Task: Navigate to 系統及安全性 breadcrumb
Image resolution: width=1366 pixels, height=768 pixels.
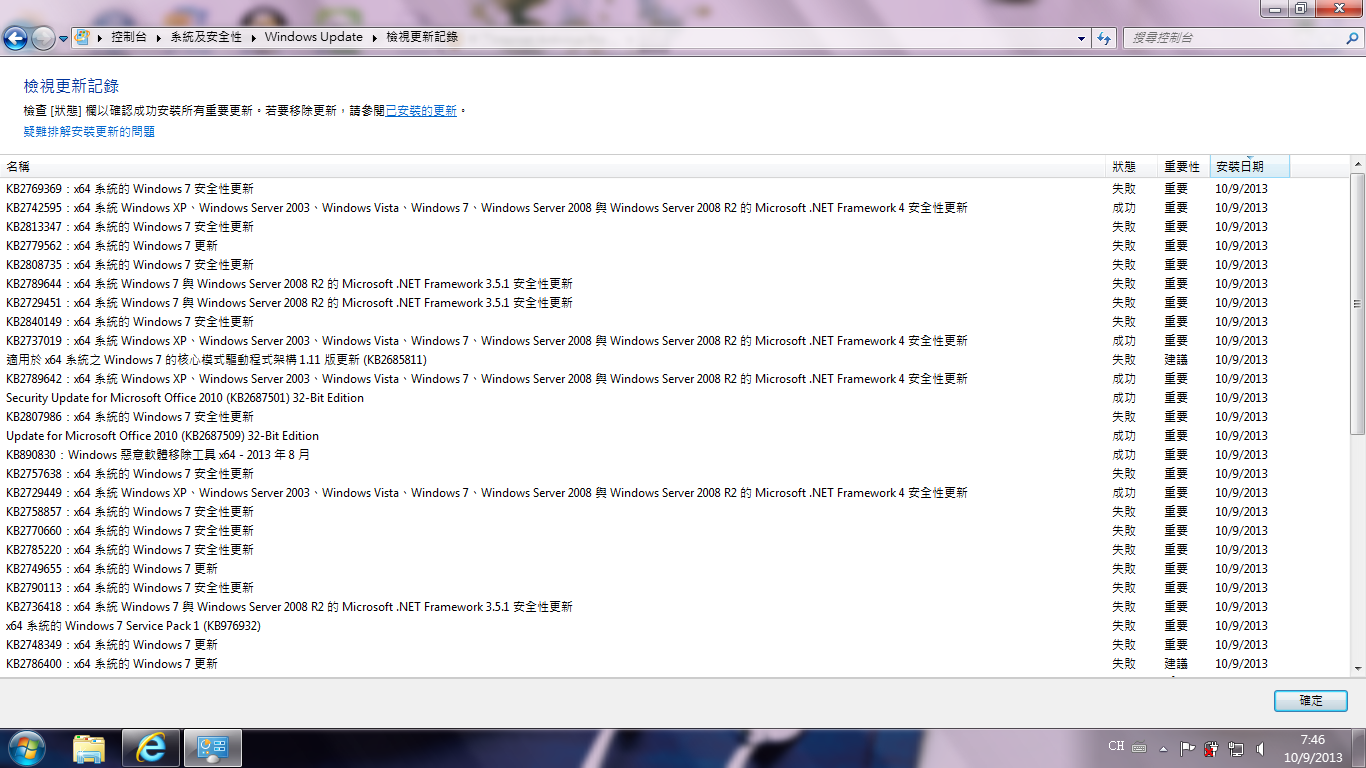Action: [x=206, y=37]
